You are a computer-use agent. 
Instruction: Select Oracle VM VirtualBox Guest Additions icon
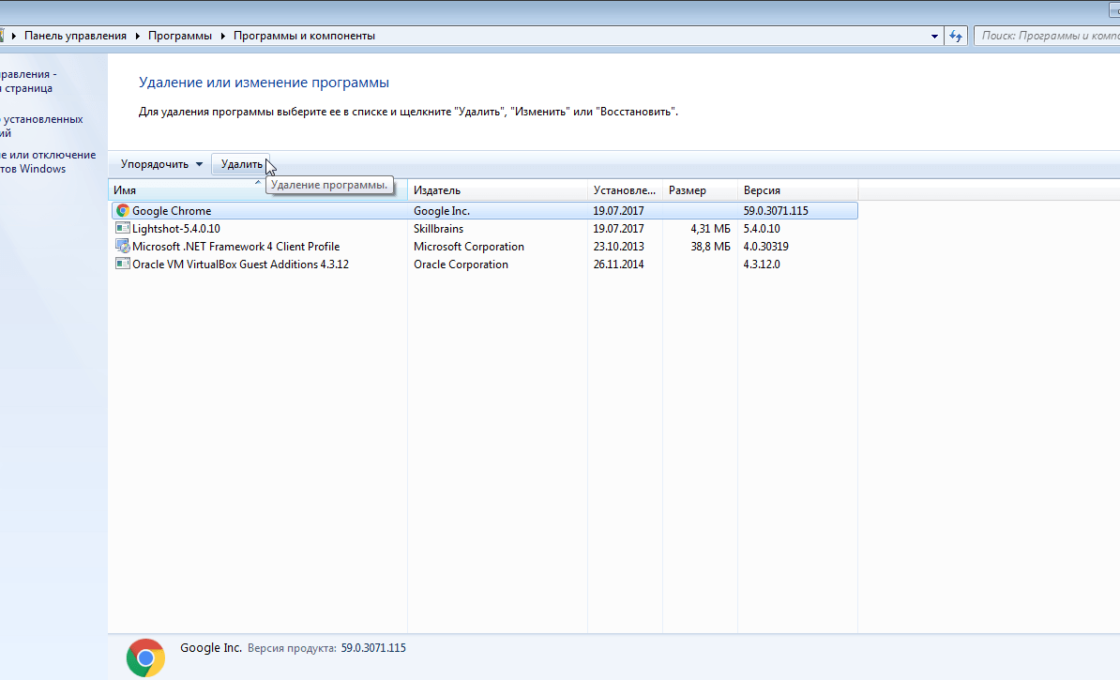123,264
